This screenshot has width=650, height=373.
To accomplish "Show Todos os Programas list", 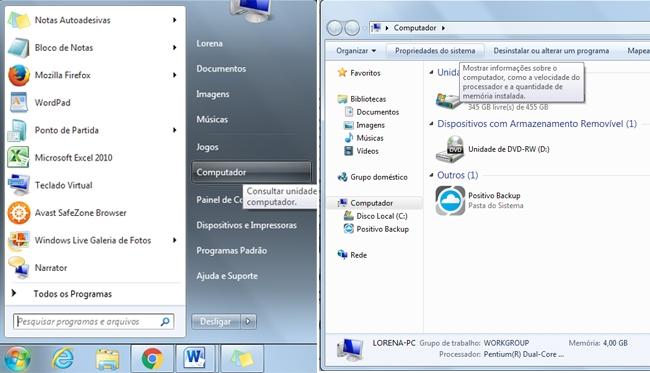I will click(x=73, y=294).
